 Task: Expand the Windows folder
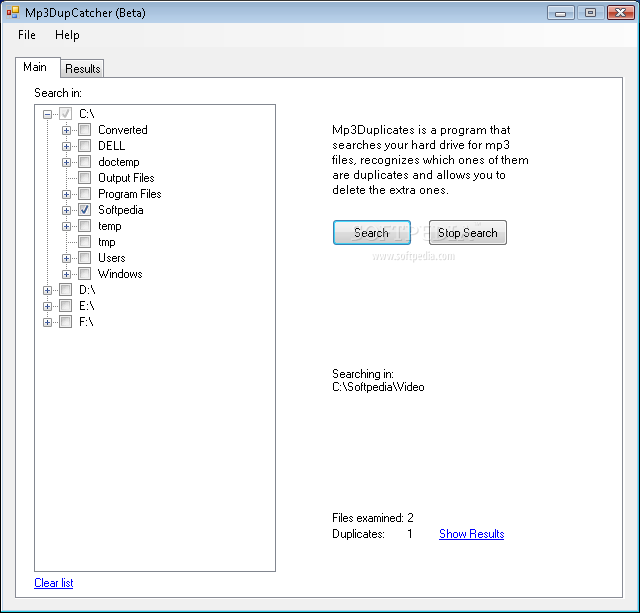[x=67, y=274]
